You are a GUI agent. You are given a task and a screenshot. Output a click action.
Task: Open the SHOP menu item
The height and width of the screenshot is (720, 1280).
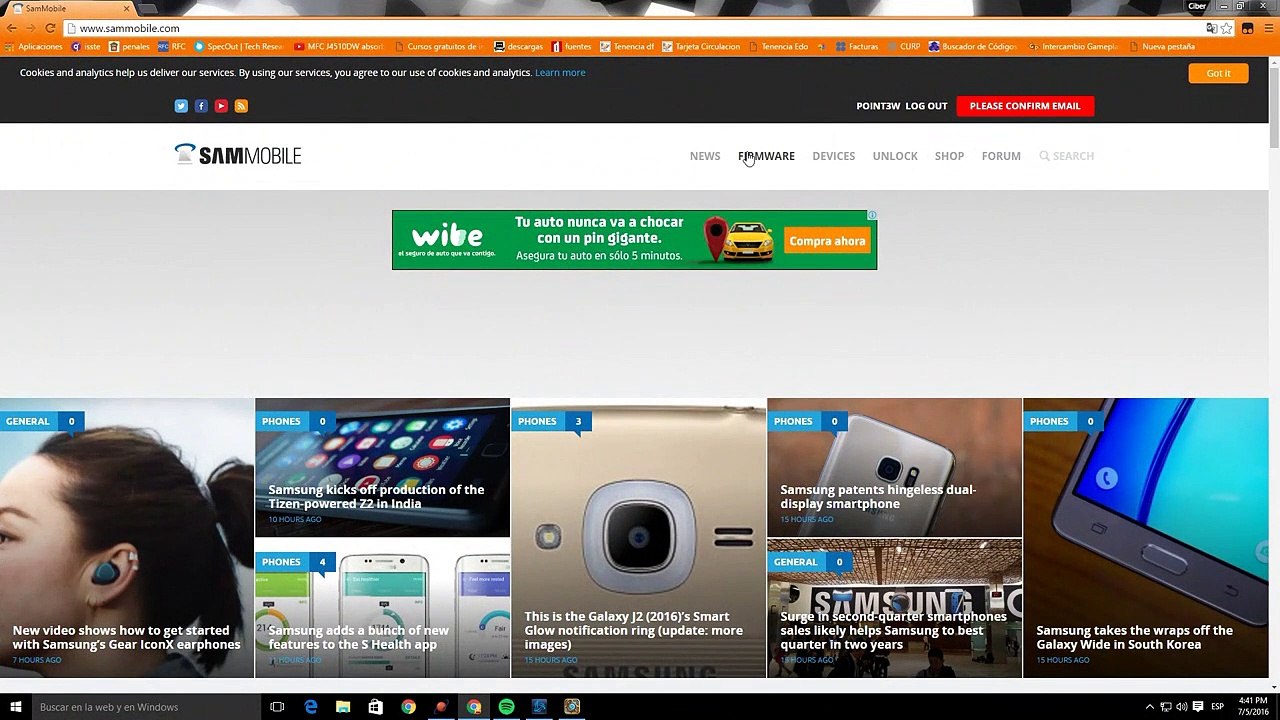coord(949,156)
